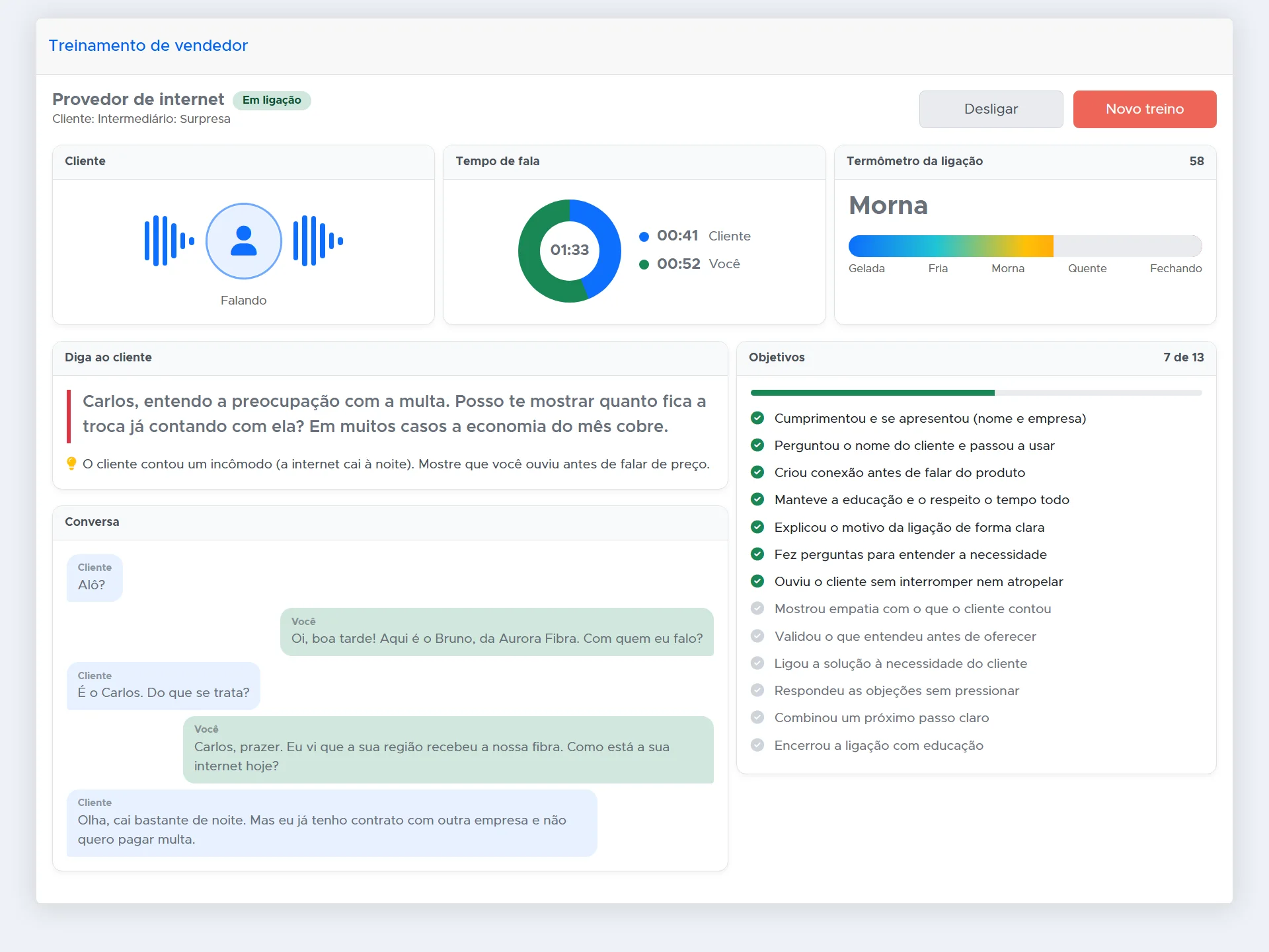Click the right sound wave icon
Viewport: 1269px width, 952px height.
318,240
